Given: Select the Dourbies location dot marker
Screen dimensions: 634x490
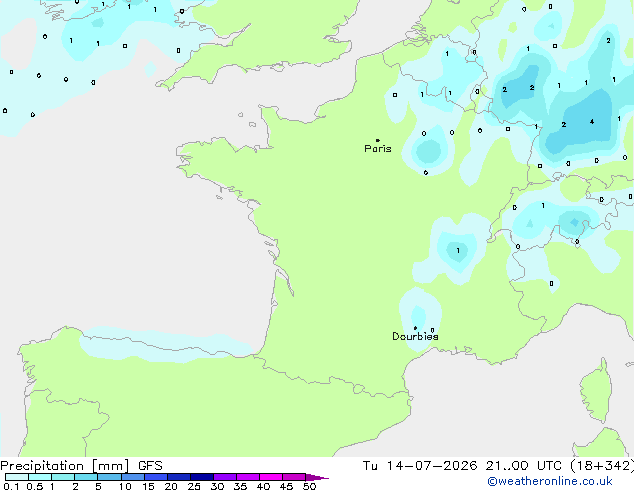Looking at the screenshot, I should tap(415, 328).
